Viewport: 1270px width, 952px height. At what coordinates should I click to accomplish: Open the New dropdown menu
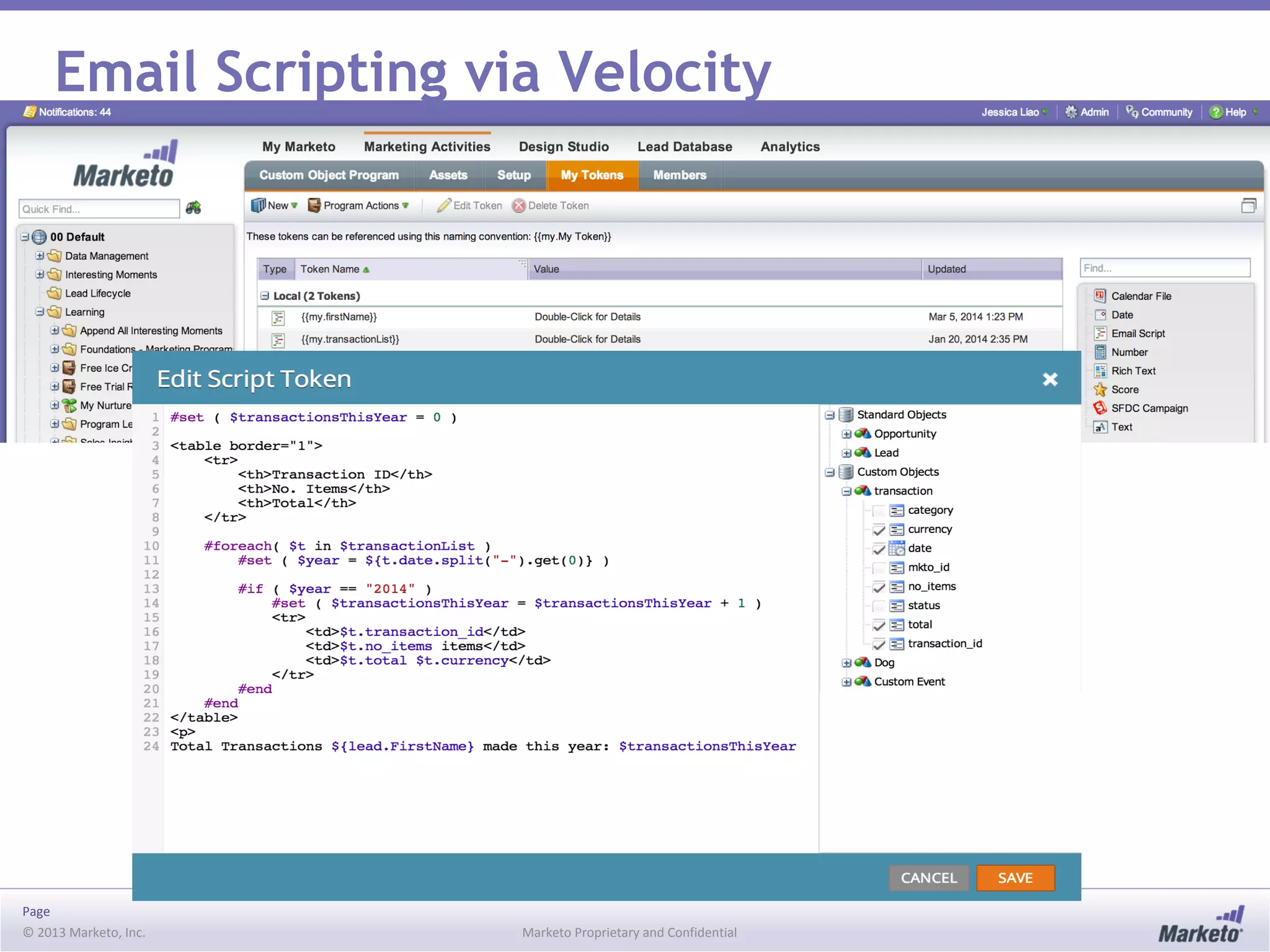[275, 206]
